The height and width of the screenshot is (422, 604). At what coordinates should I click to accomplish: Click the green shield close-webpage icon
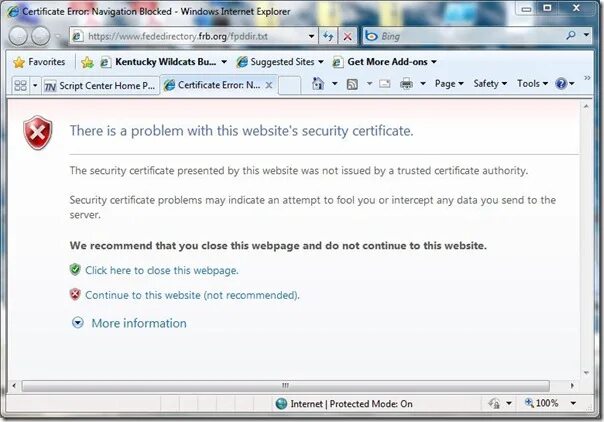click(75, 270)
